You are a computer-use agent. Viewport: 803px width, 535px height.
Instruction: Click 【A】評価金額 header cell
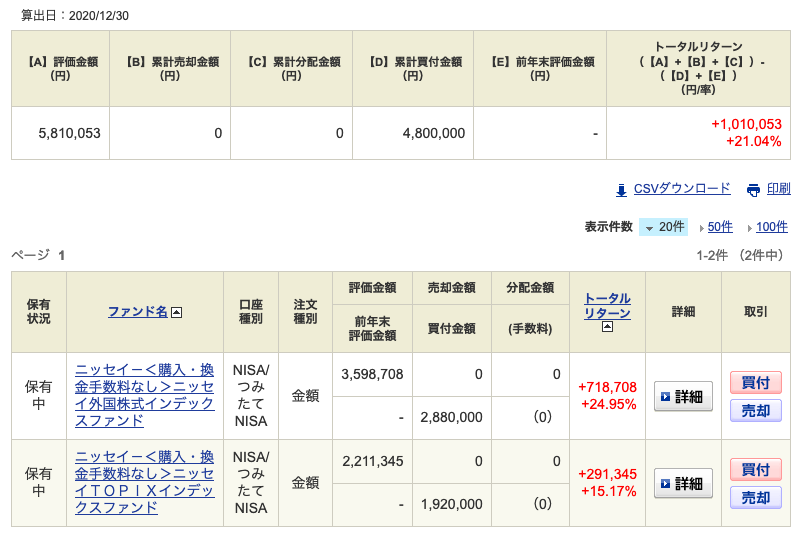point(60,69)
